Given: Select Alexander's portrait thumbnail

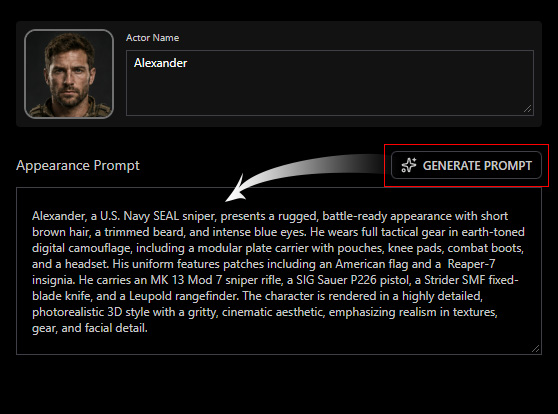Looking at the screenshot, I should click(69, 74).
